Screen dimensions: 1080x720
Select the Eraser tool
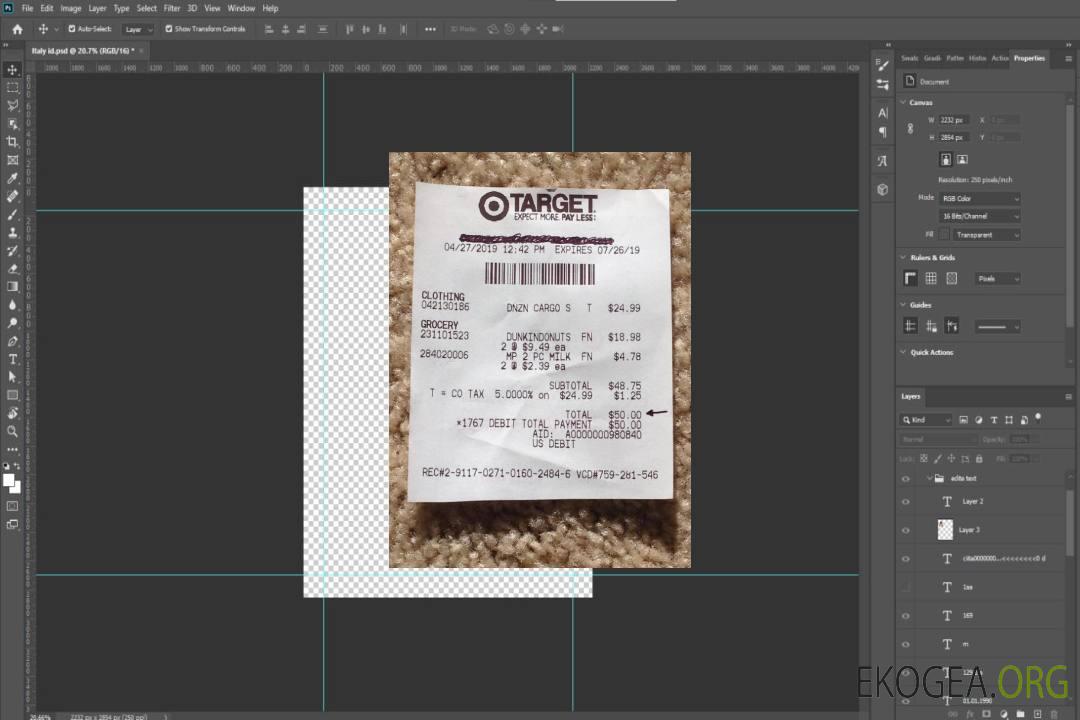pyautogui.click(x=12, y=269)
